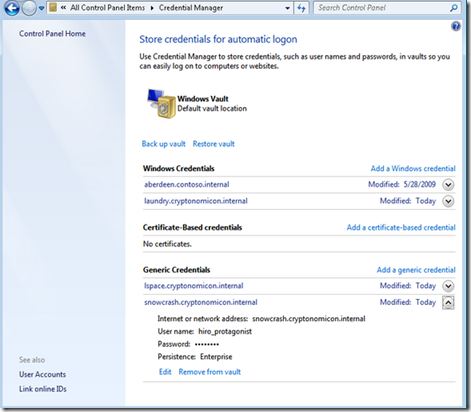Select the aberdeen.contoso.internal credential

(x=187, y=184)
